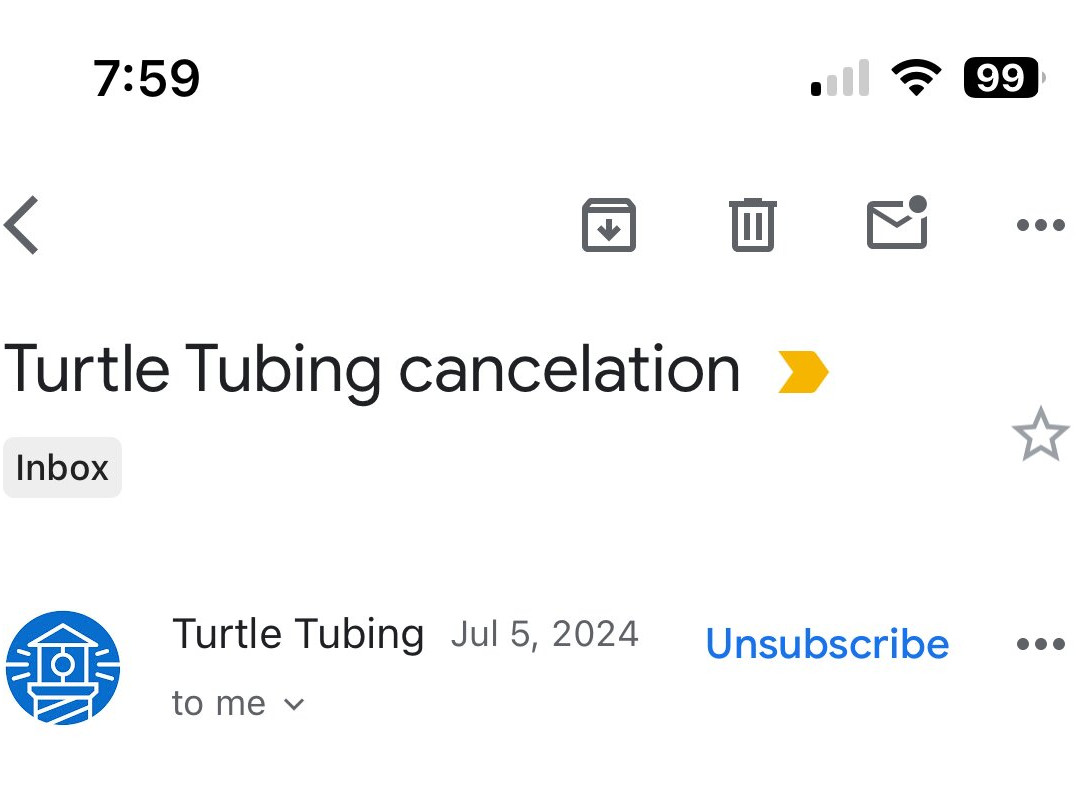Mark this message unread via the envelope
The width and height of the screenshot is (1080, 792).
(x=897, y=224)
